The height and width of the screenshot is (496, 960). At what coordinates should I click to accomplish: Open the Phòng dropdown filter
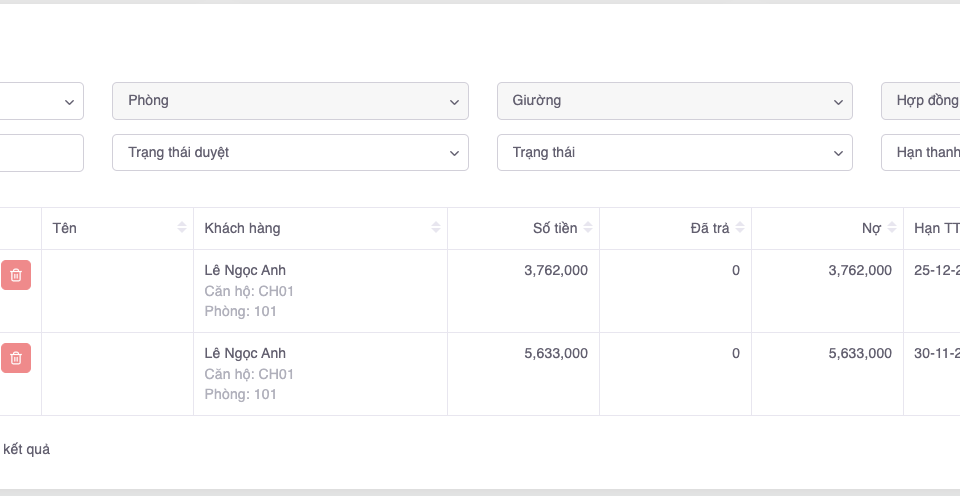[x=290, y=101]
